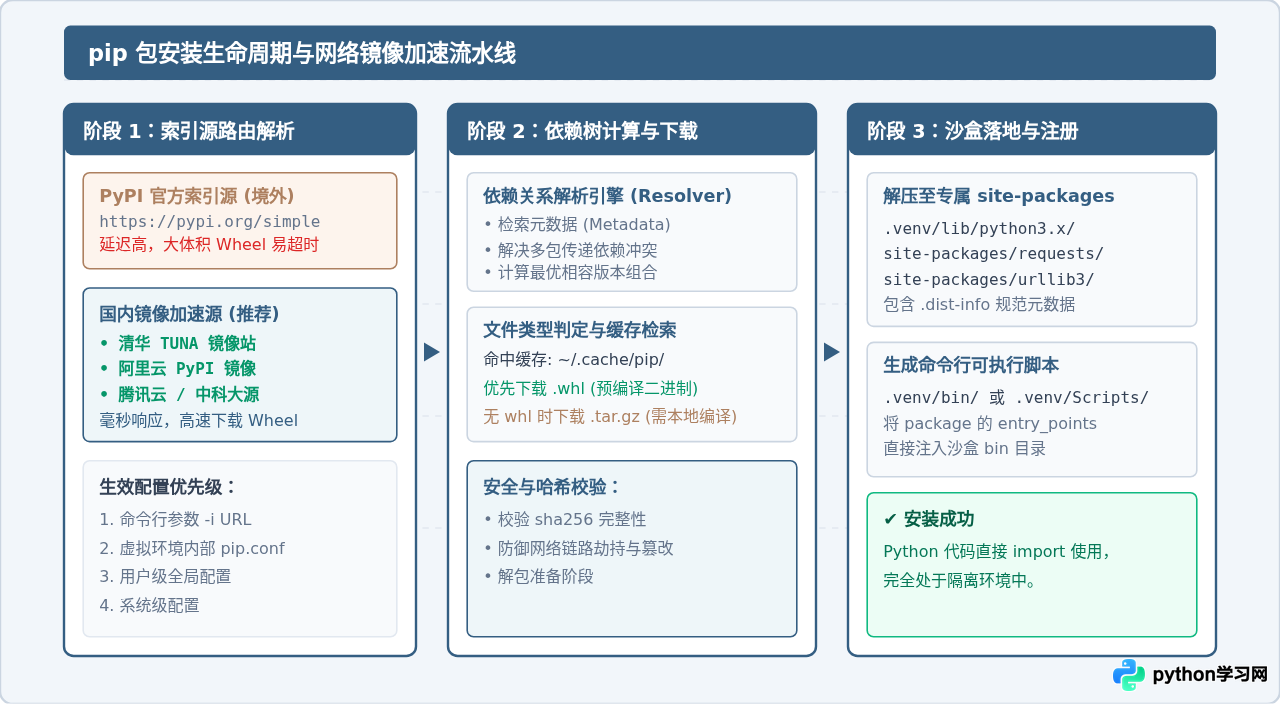This screenshot has height=704, width=1280.
Task: Click the line "无 whl 时下载 .tar.gz (需本地编译)"
Action: point(609,416)
